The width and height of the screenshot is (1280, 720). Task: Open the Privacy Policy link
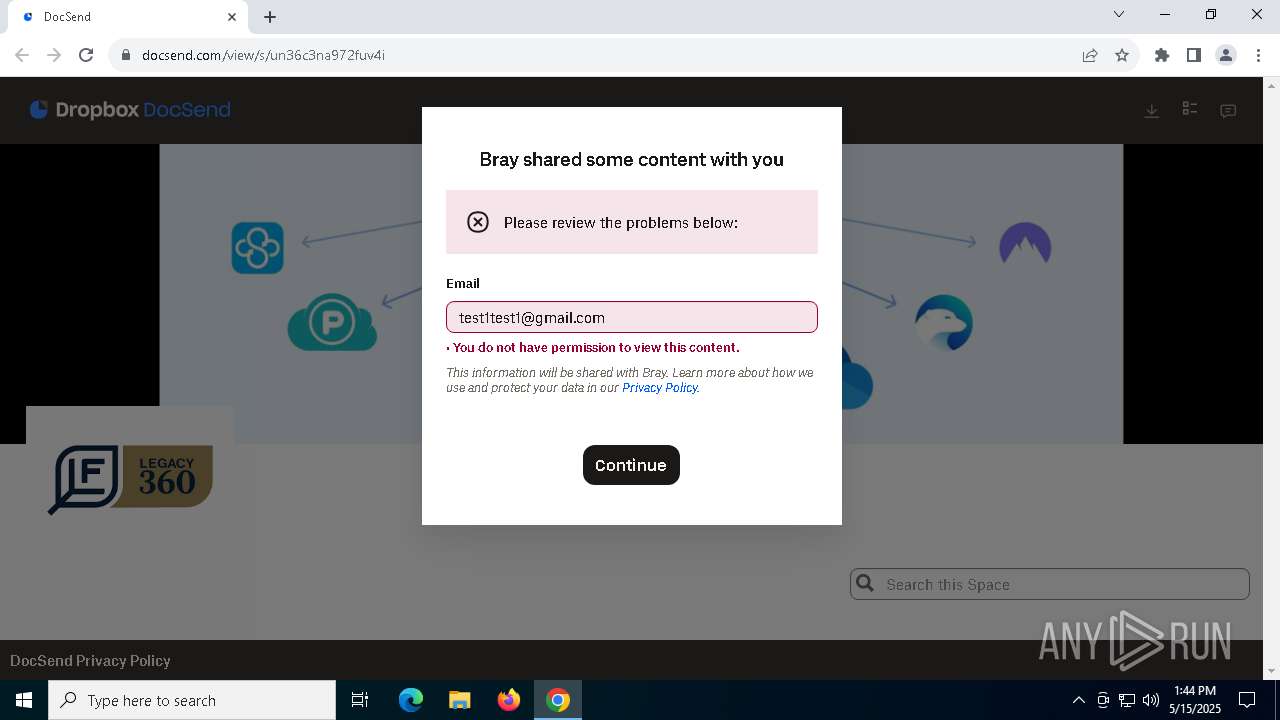[659, 388]
